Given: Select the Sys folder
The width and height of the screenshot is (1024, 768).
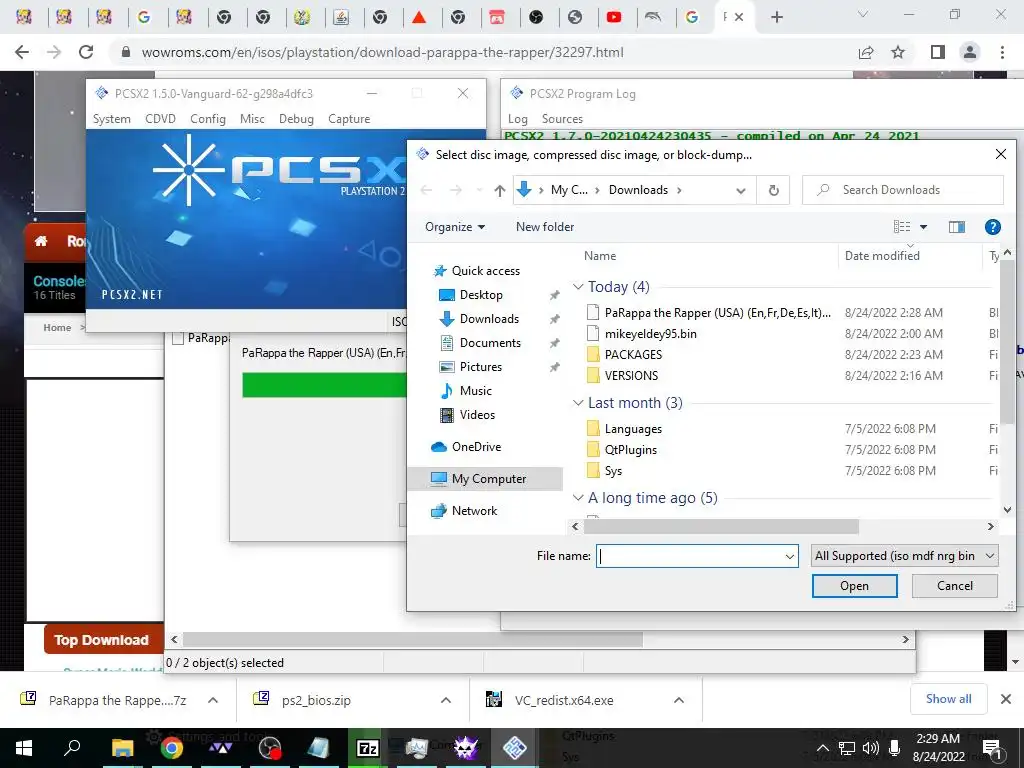Looking at the screenshot, I should (x=613, y=471).
